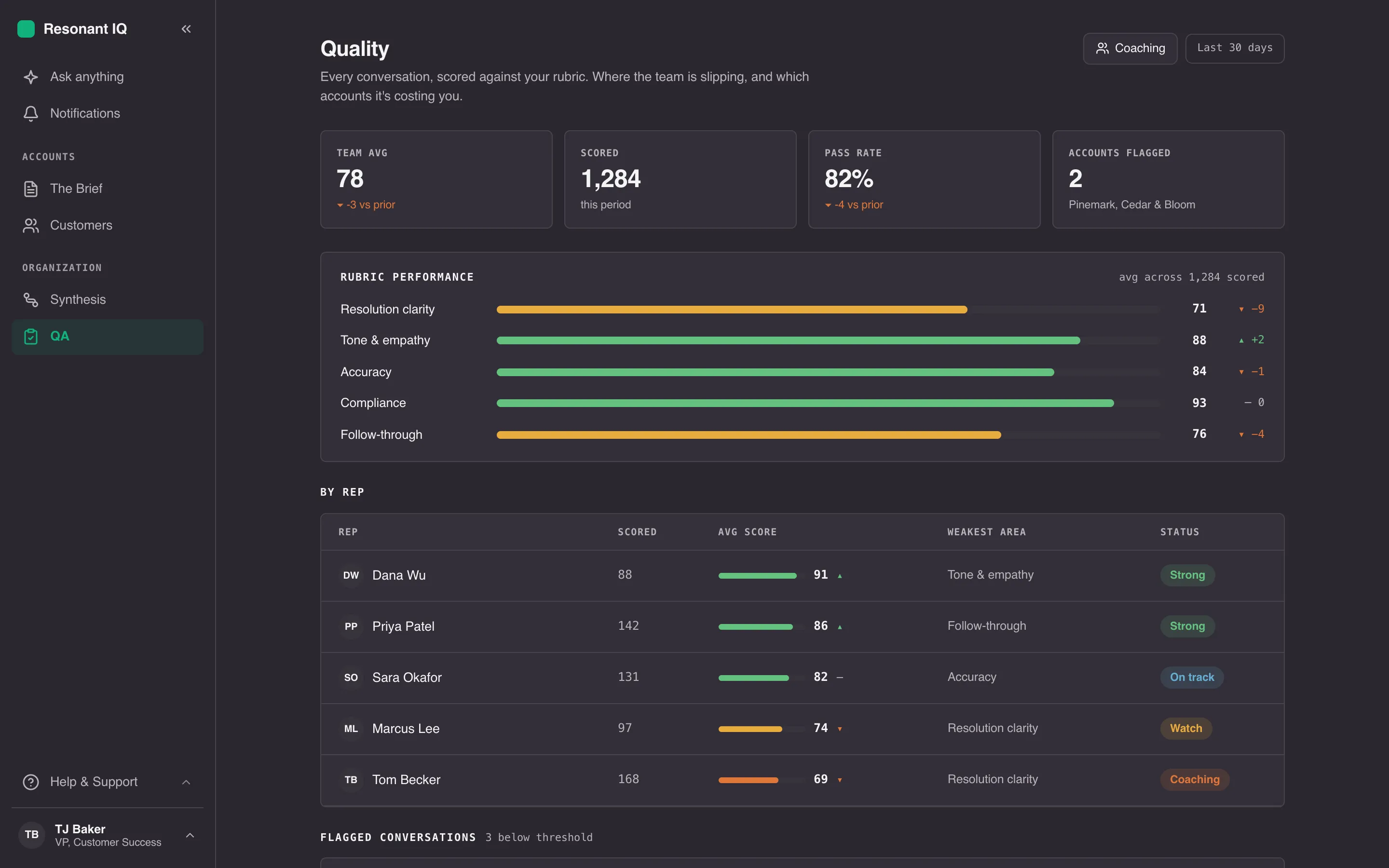Click Dana Wu's up-trend arrow
1389x868 pixels.
tap(840, 576)
